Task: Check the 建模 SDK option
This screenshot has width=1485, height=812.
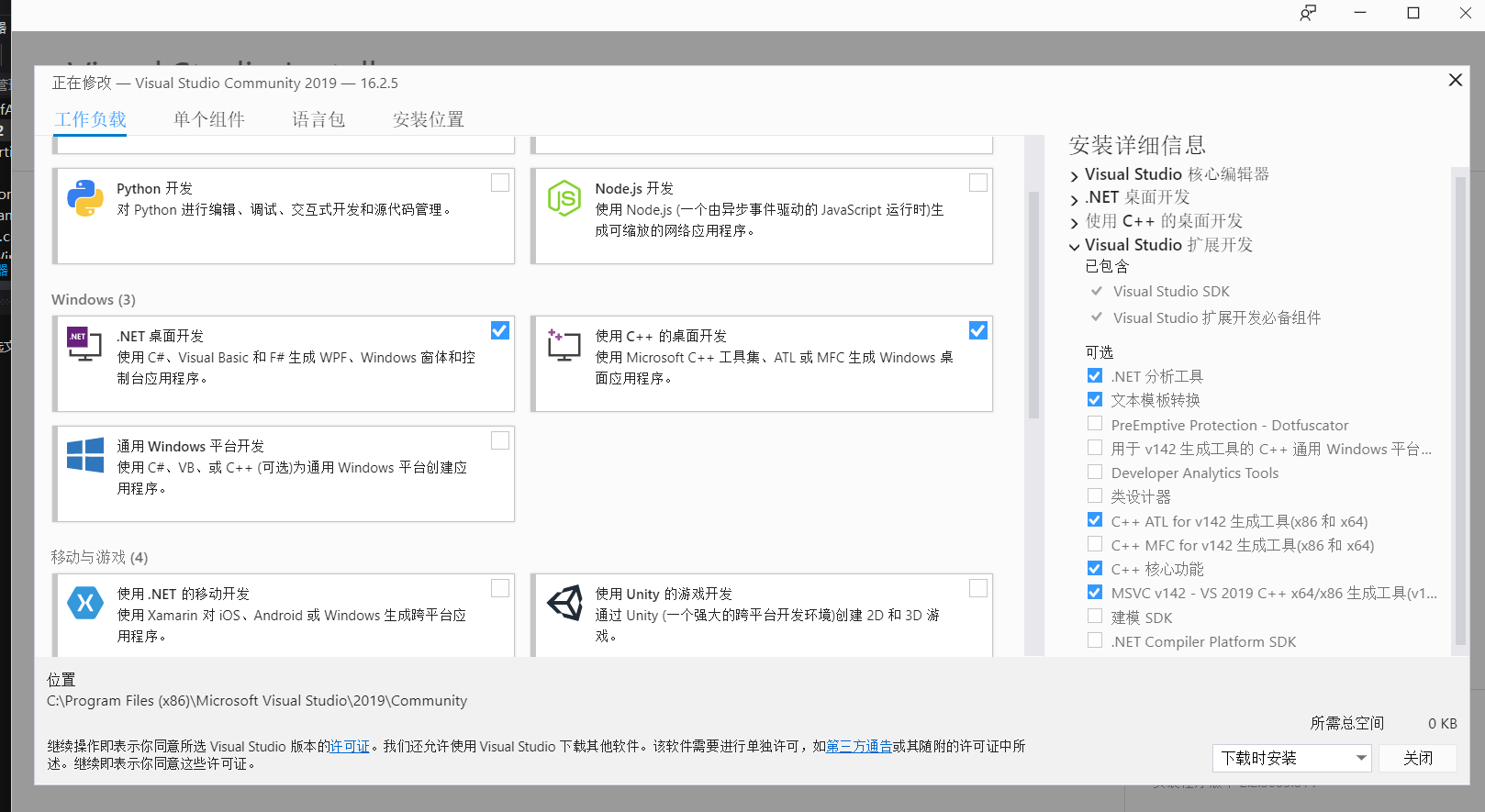Action: (1095, 617)
